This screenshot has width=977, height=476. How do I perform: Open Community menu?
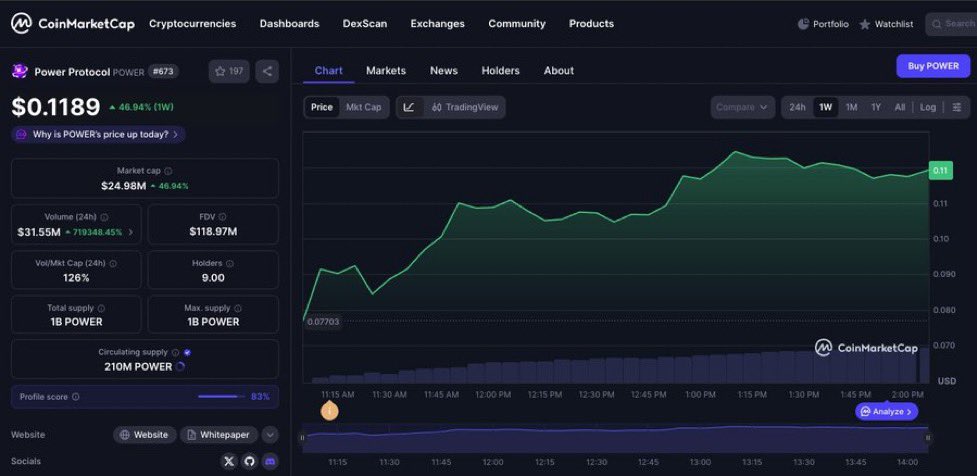pos(517,24)
